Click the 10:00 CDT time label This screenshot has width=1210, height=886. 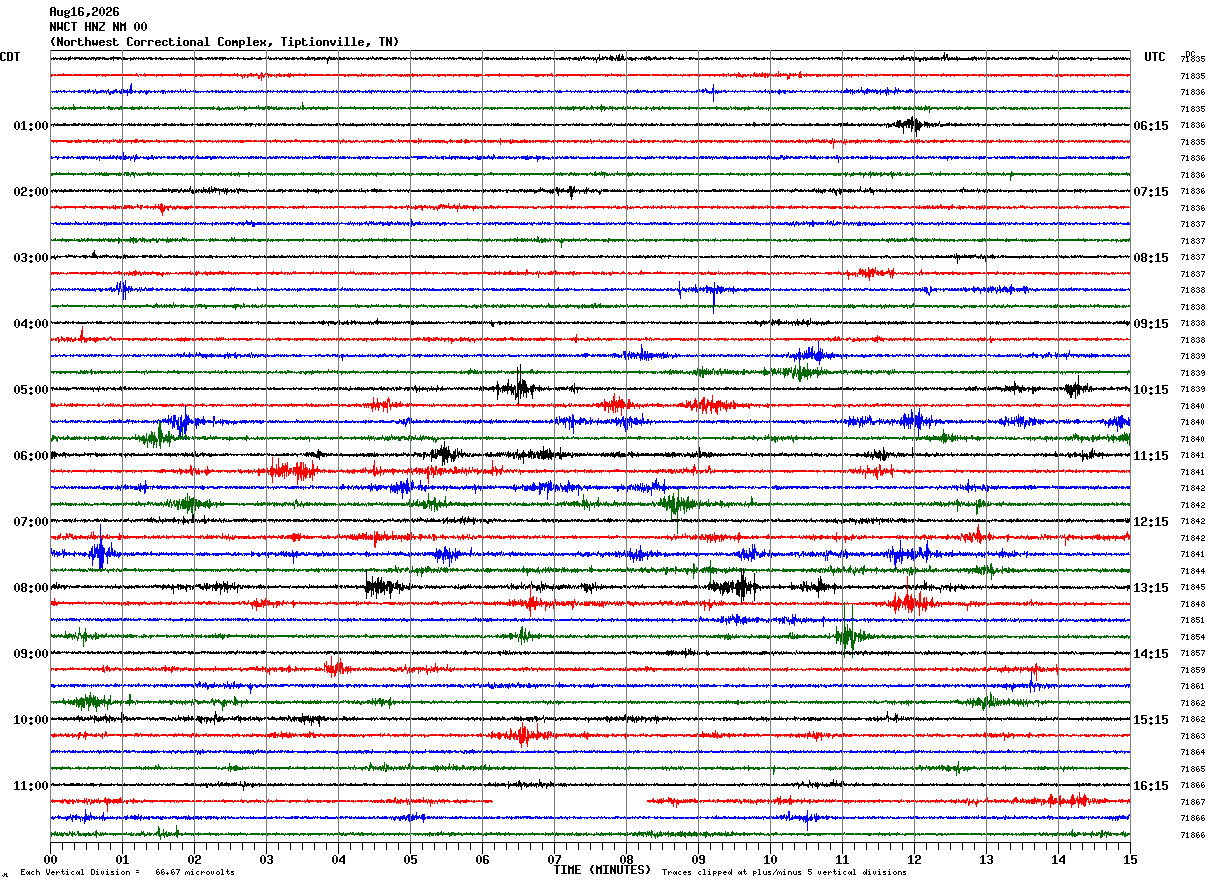[30, 720]
